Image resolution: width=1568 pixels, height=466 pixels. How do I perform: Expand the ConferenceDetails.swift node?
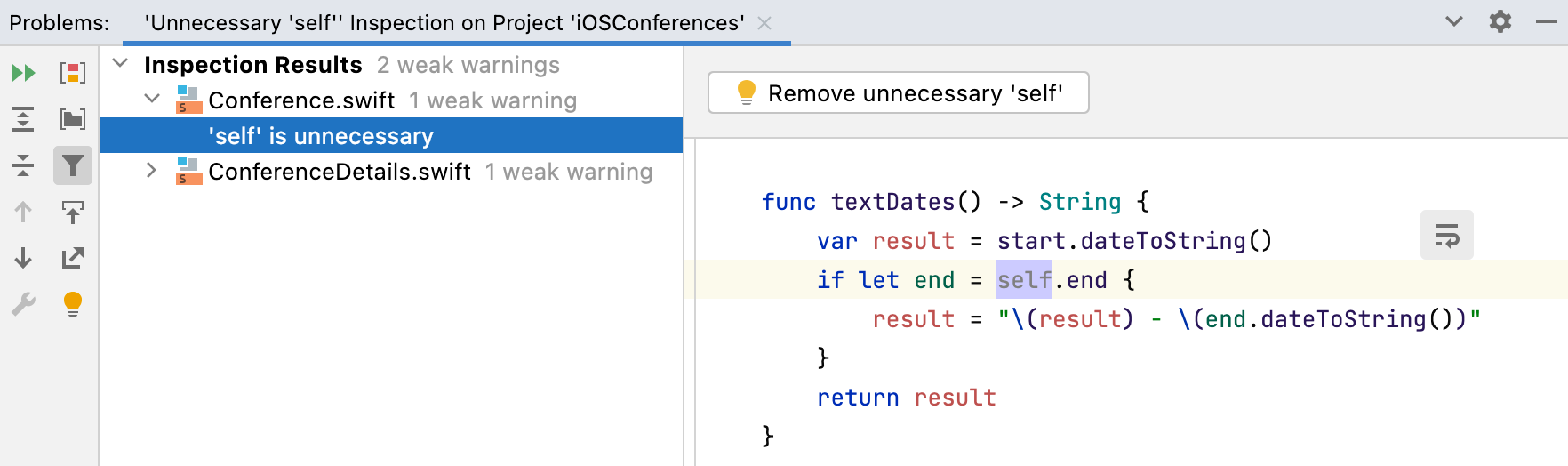(152, 171)
